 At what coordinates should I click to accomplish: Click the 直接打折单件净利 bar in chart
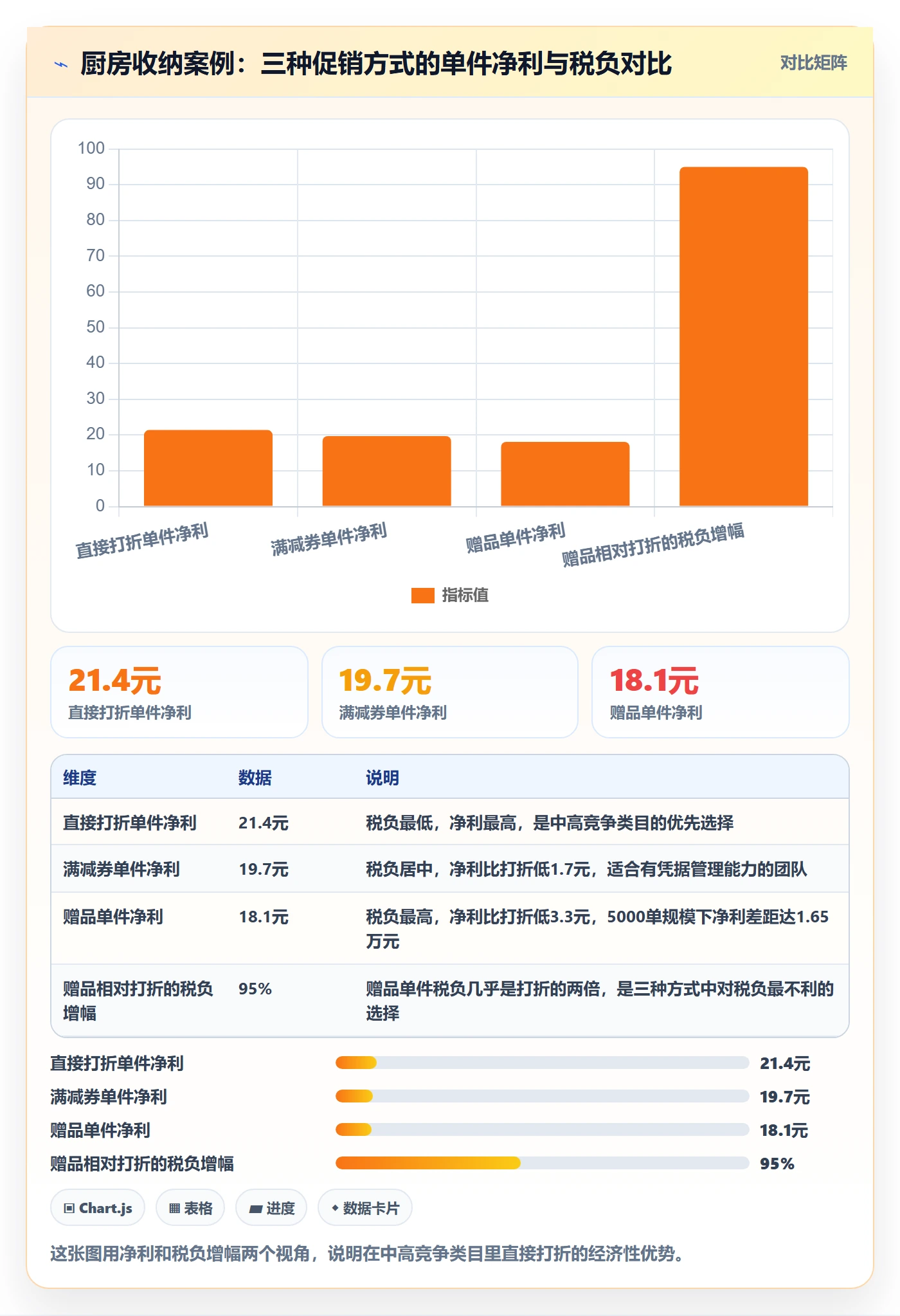click(208, 468)
